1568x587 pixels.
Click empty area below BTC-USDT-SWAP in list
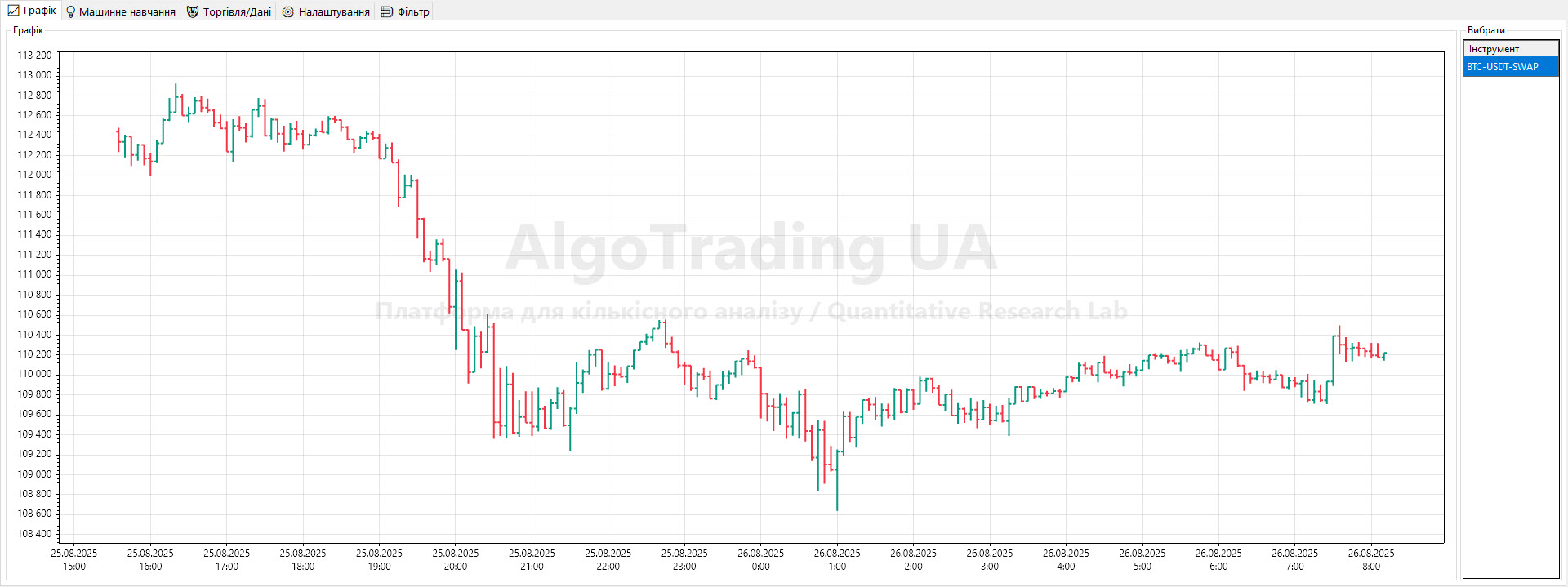tap(1510, 327)
